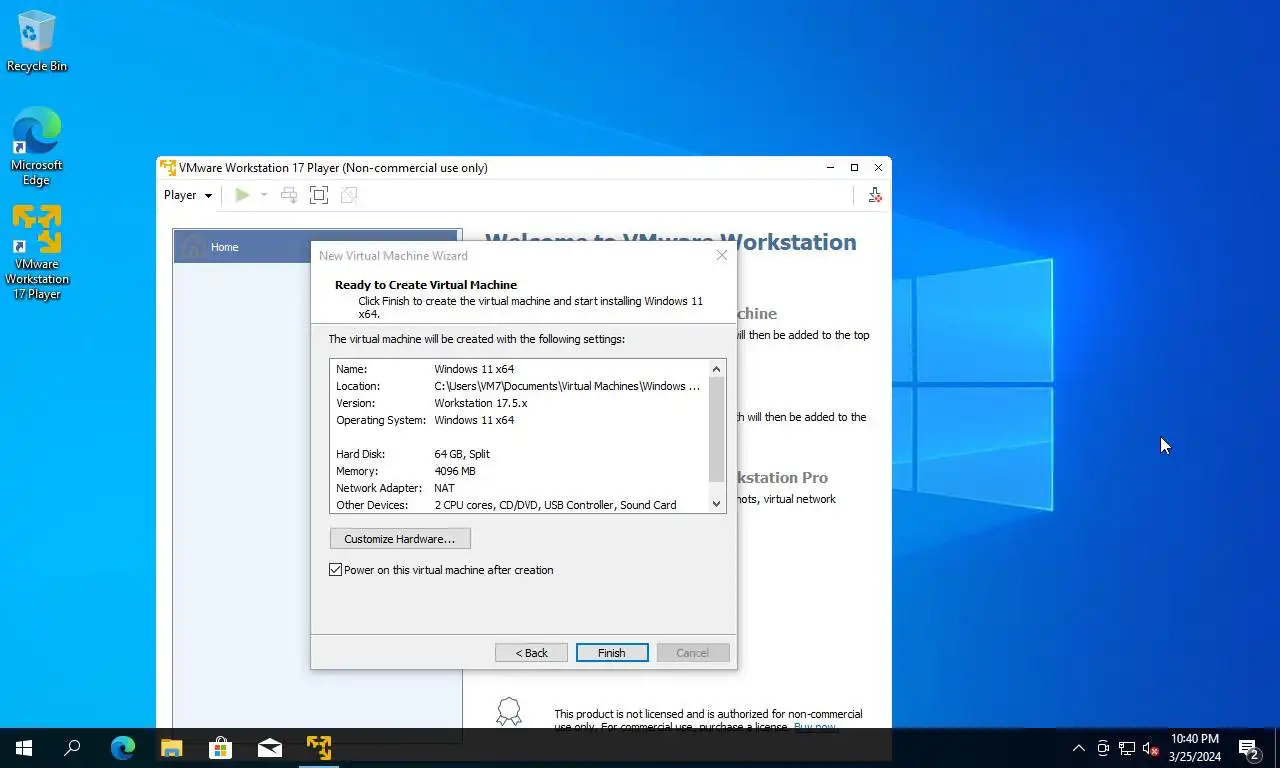Go Back in the wizard
Screen dimensions: 1280x768
pos(531,653)
